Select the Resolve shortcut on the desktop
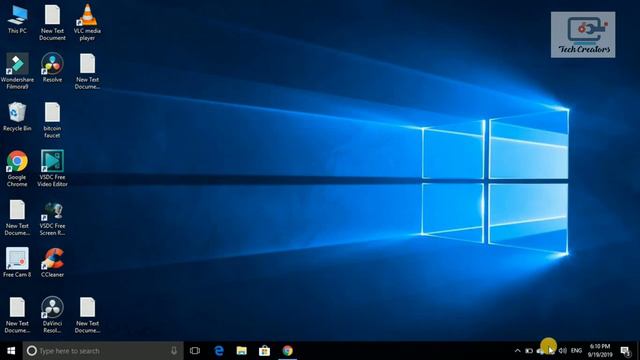Viewport: 640px width, 360px height. click(52, 68)
